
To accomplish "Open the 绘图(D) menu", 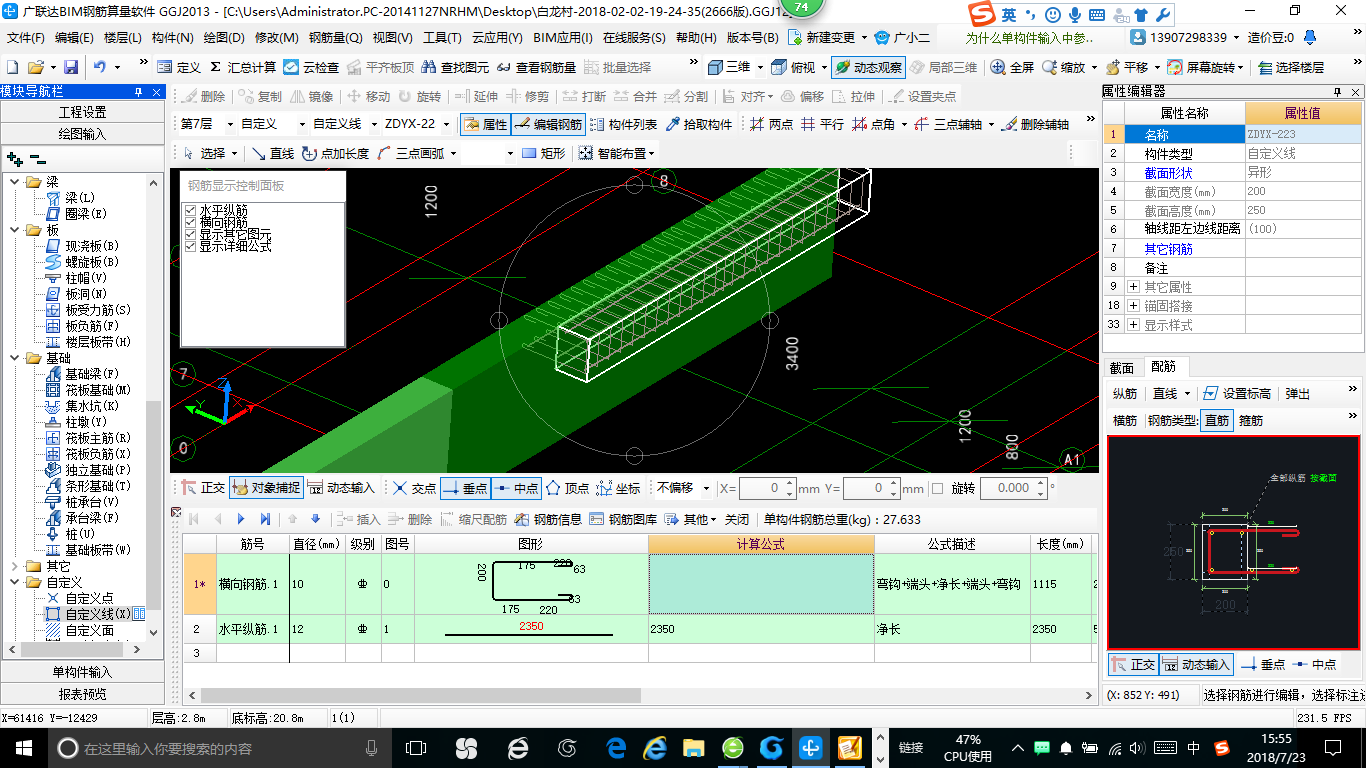I will coord(224,37).
